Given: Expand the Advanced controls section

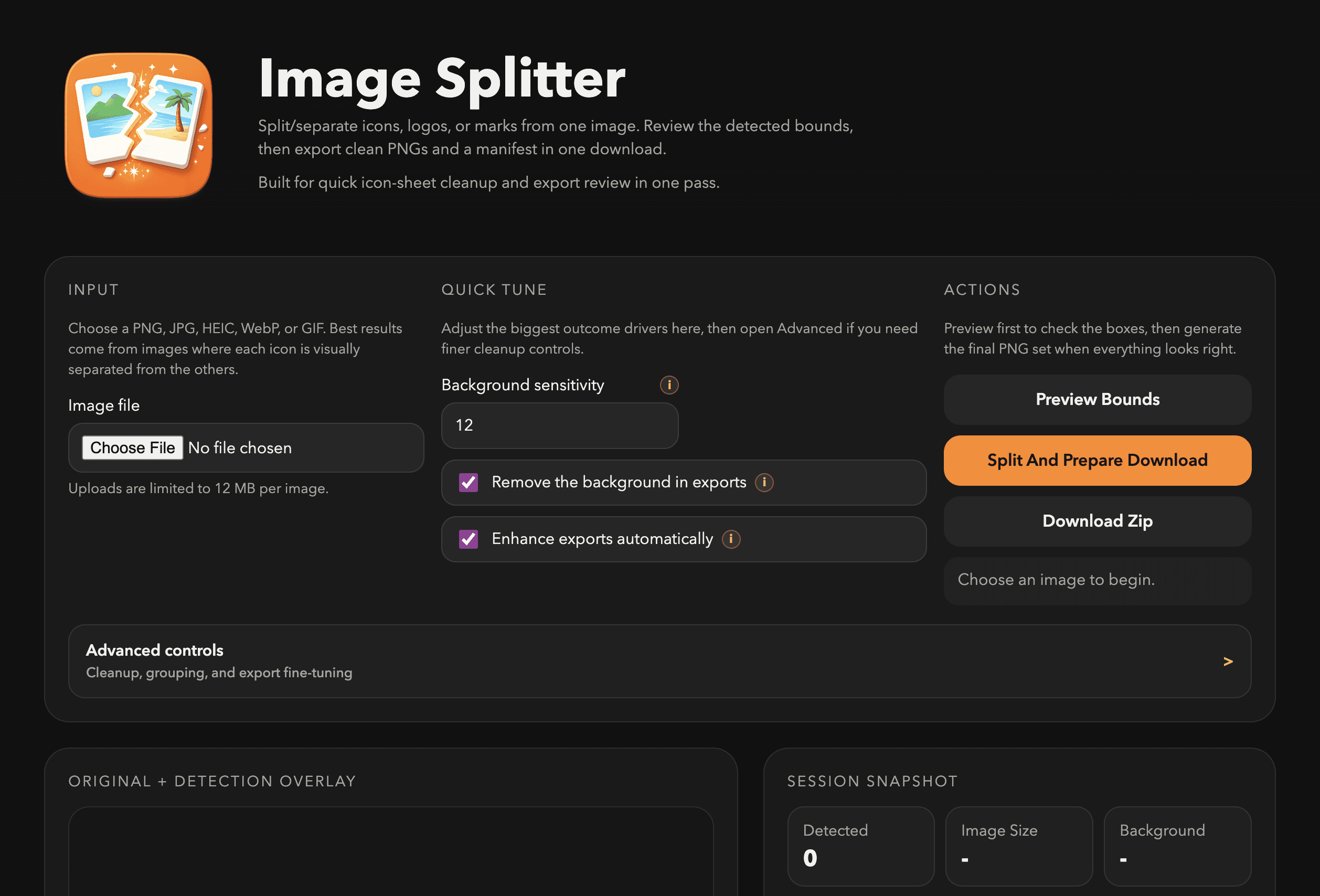Looking at the screenshot, I should coord(659,661).
